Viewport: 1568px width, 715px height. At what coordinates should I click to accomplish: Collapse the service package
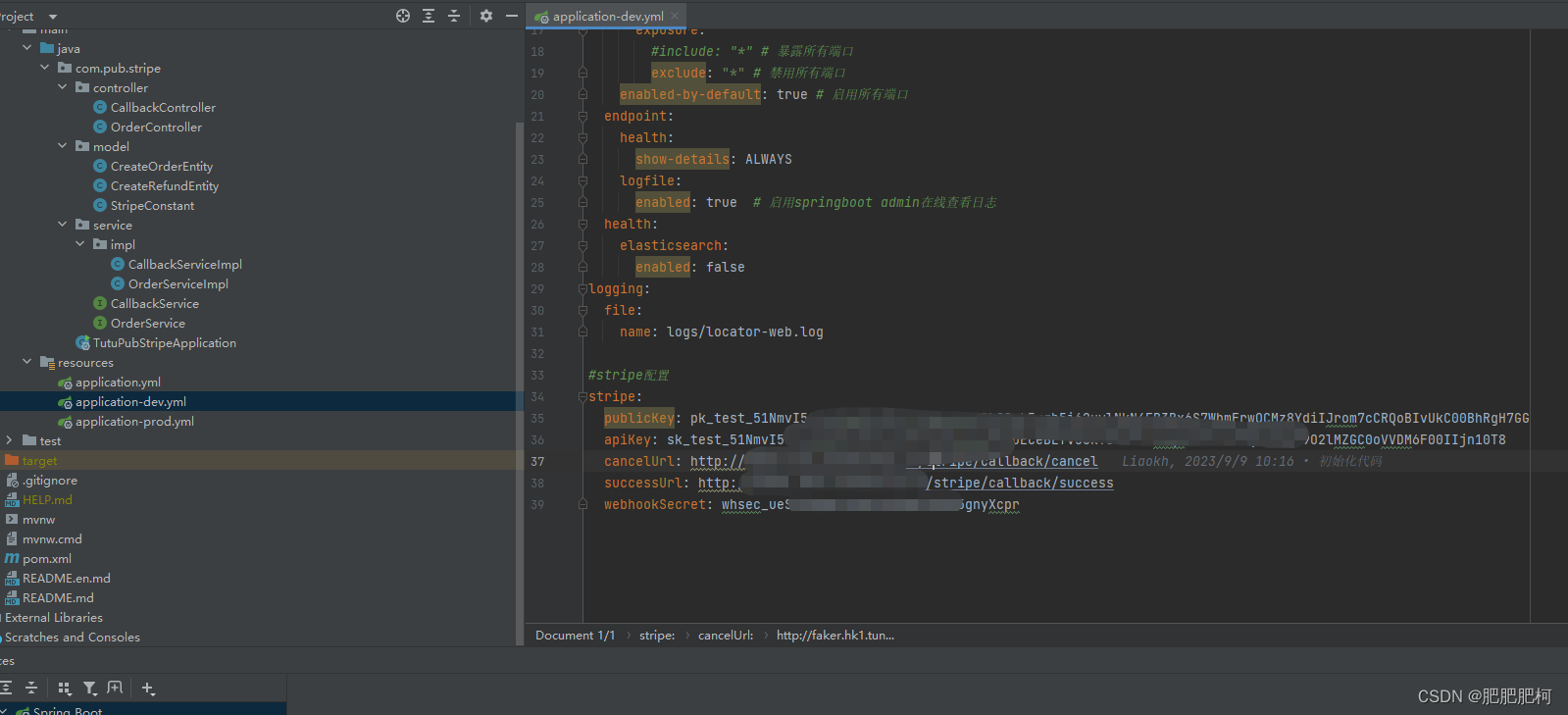[62, 225]
